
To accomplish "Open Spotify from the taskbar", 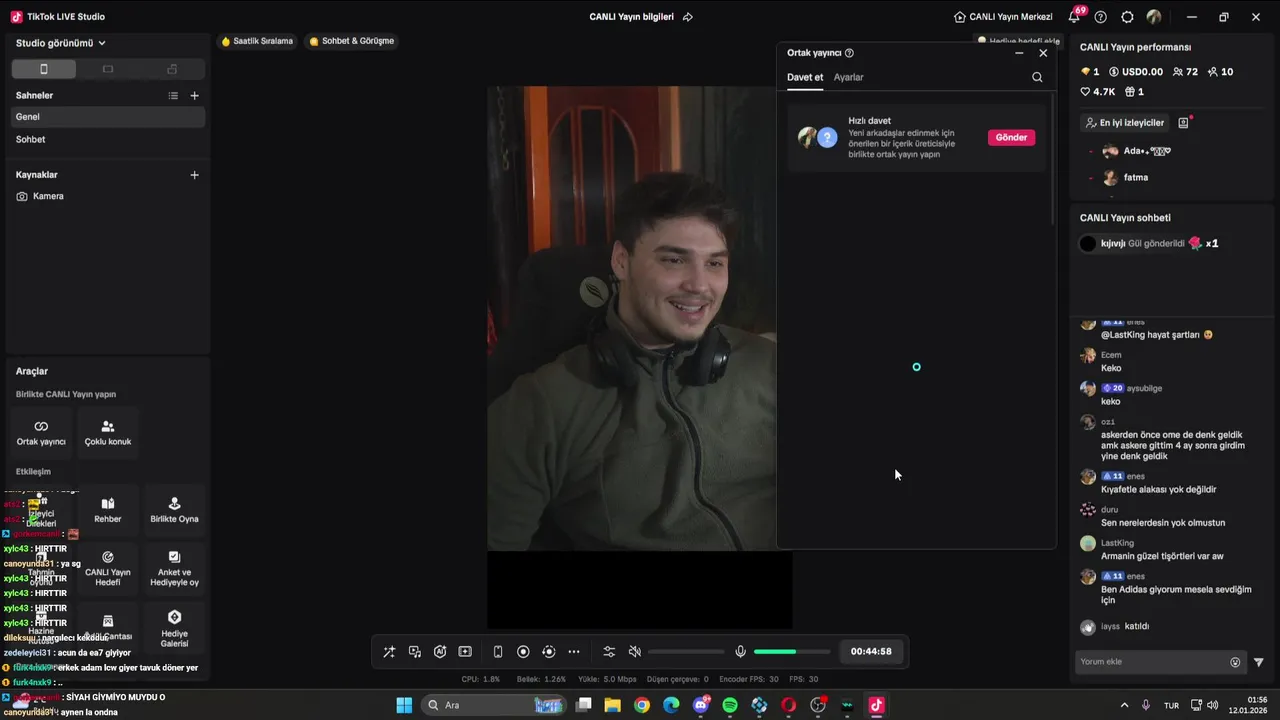I will pos(730,705).
